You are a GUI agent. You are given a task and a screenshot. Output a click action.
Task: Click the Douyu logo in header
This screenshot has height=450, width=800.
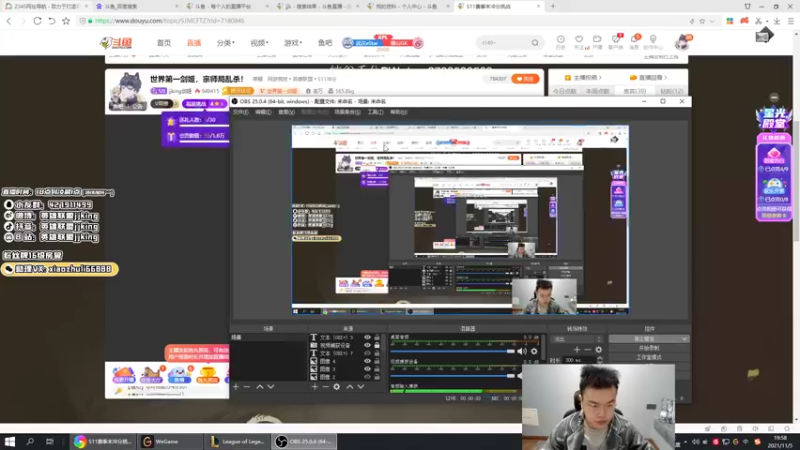click(117, 43)
